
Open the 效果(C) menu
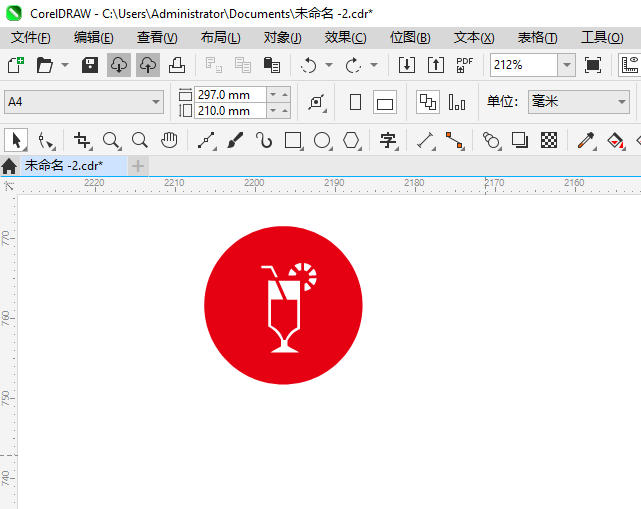tap(346, 38)
